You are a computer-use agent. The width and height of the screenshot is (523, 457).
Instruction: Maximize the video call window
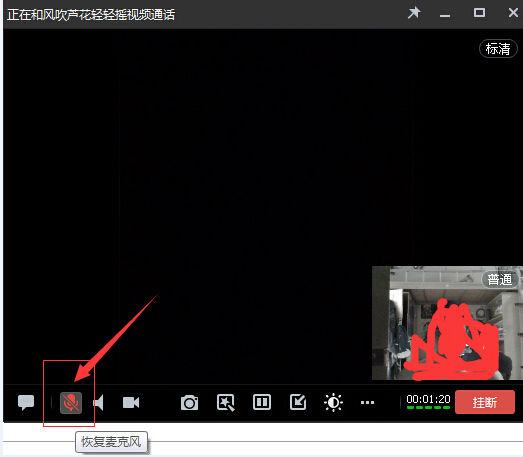coord(479,13)
